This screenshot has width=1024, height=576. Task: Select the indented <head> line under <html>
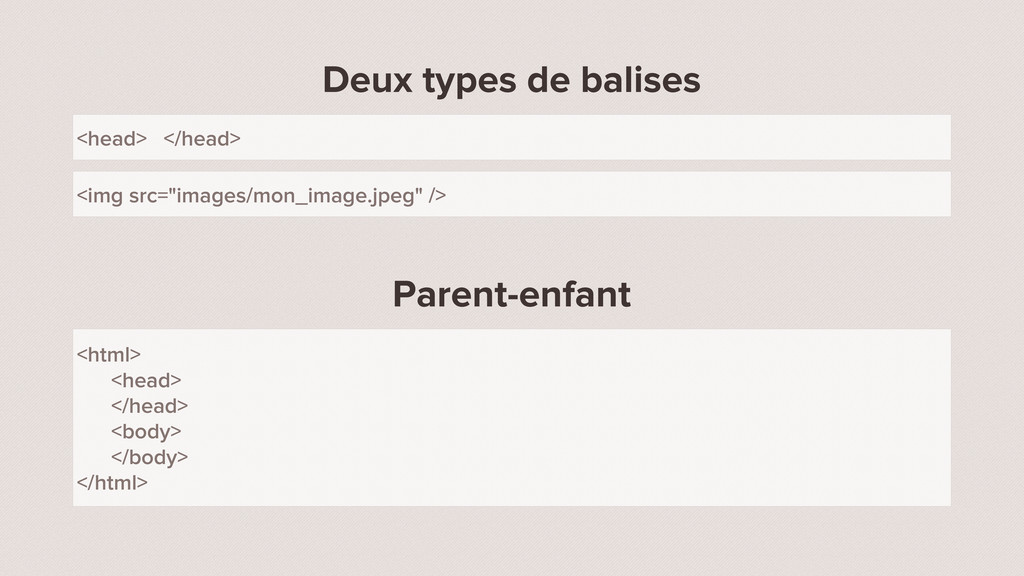146,380
